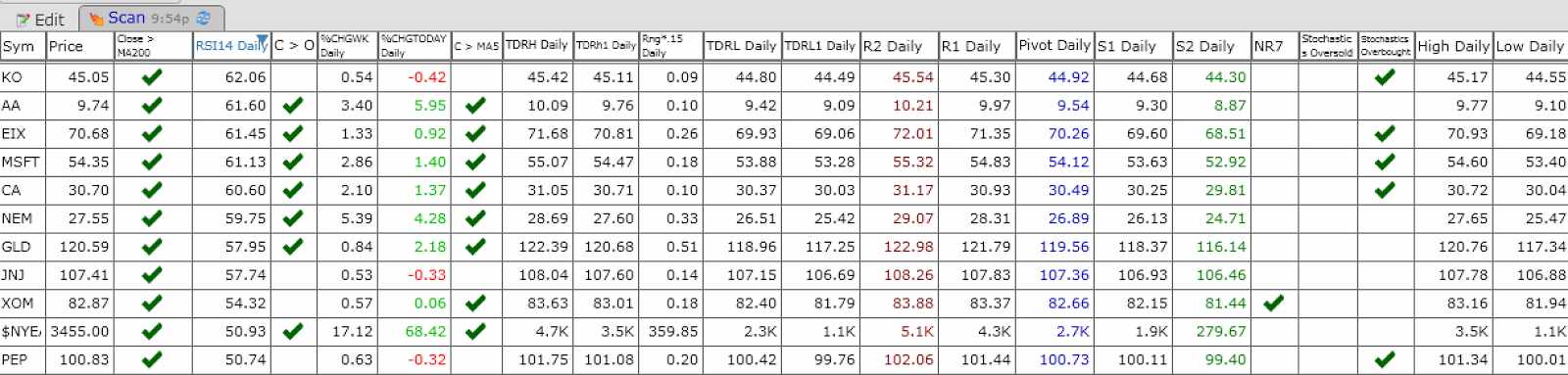Sort by the %CHGTODAY Daily column header
The image size is (1568, 375).
click(x=414, y=46)
